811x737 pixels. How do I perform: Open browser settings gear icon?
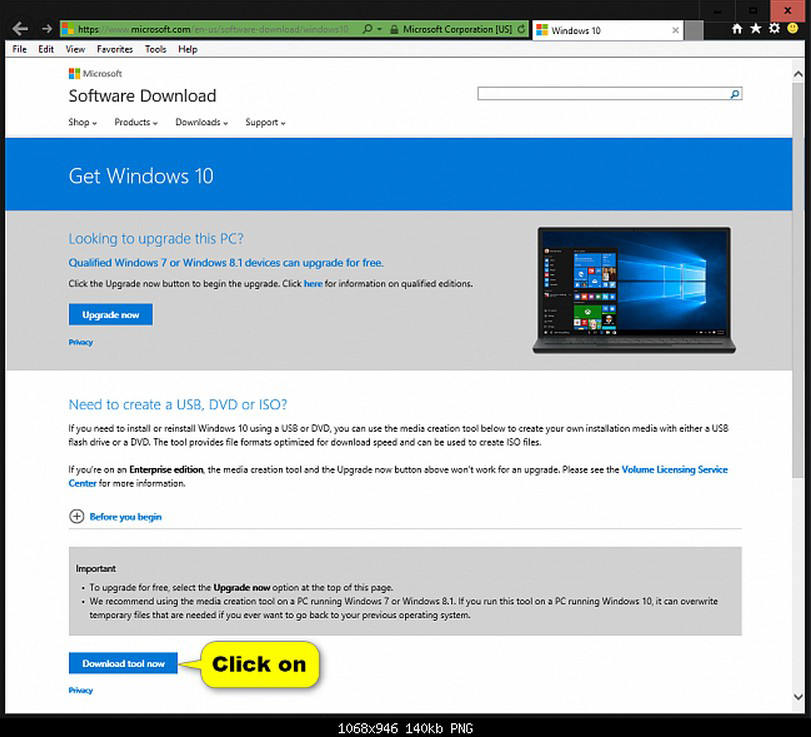click(774, 28)
